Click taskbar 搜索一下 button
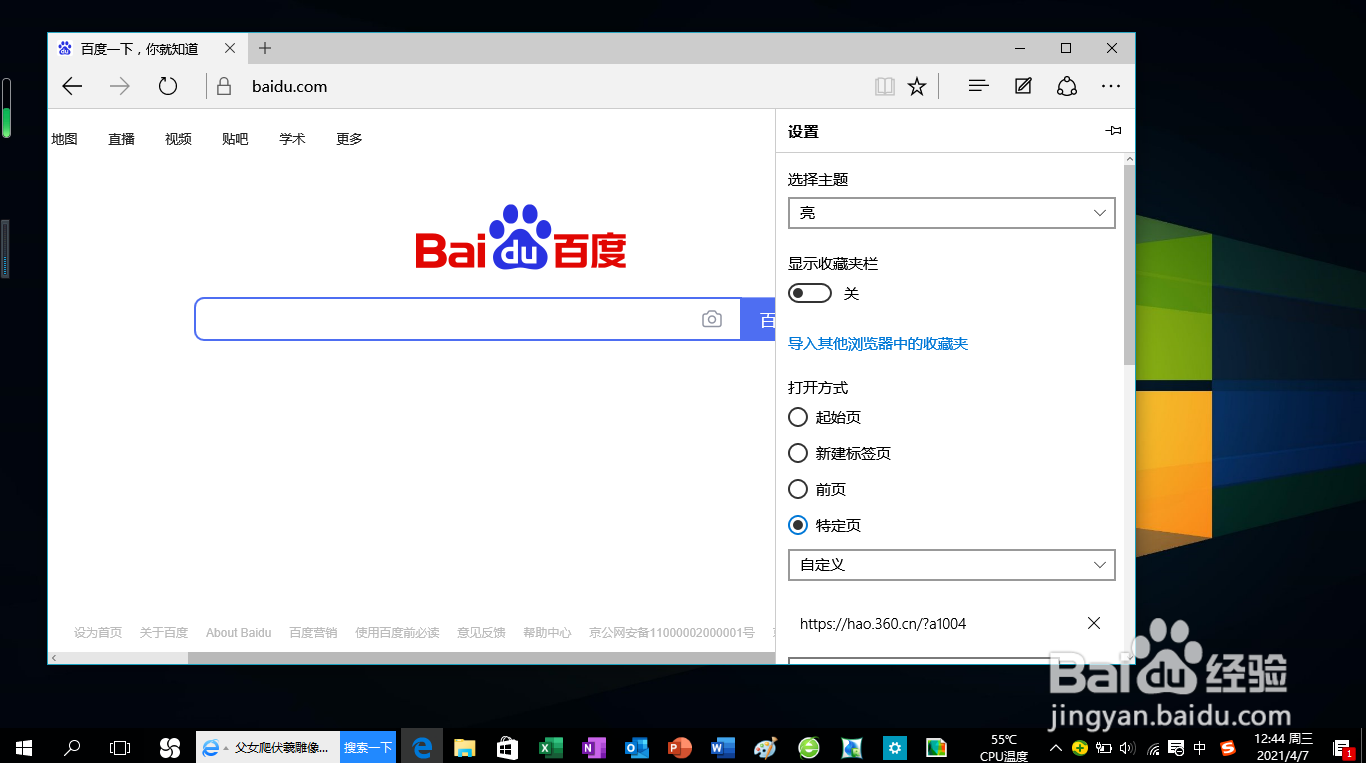Viewport: 1366px width, 763px height. (368, 747)
